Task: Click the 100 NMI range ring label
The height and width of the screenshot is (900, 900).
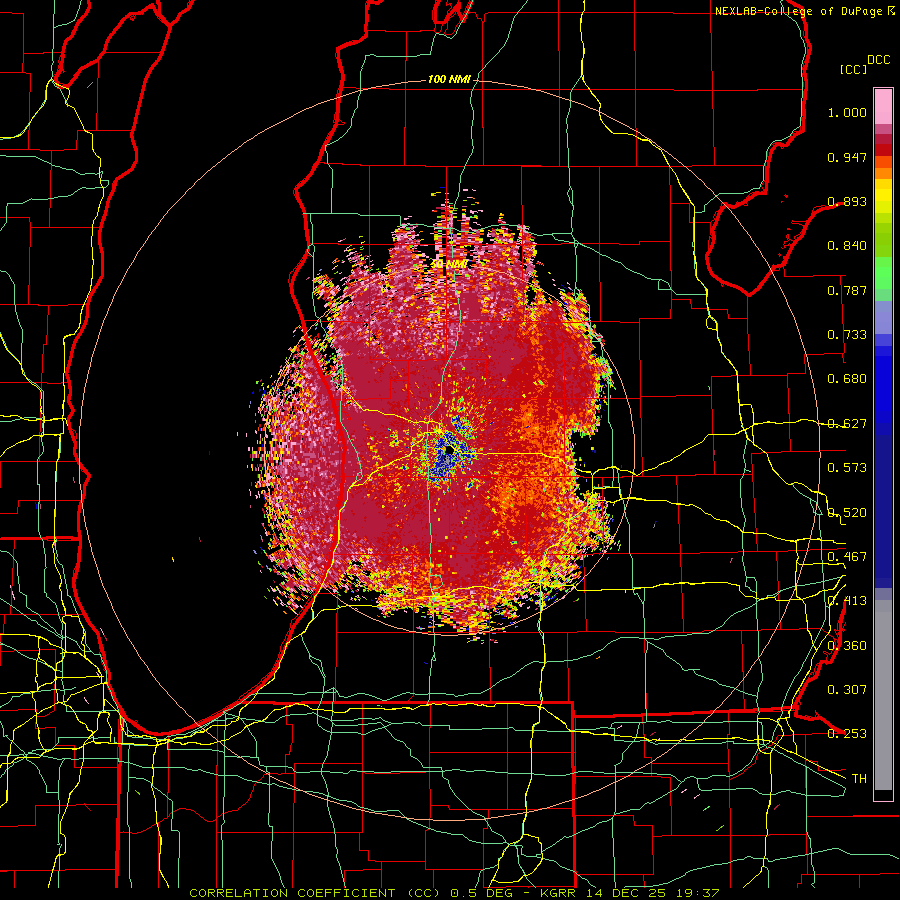Action: (x=449, y=79)
